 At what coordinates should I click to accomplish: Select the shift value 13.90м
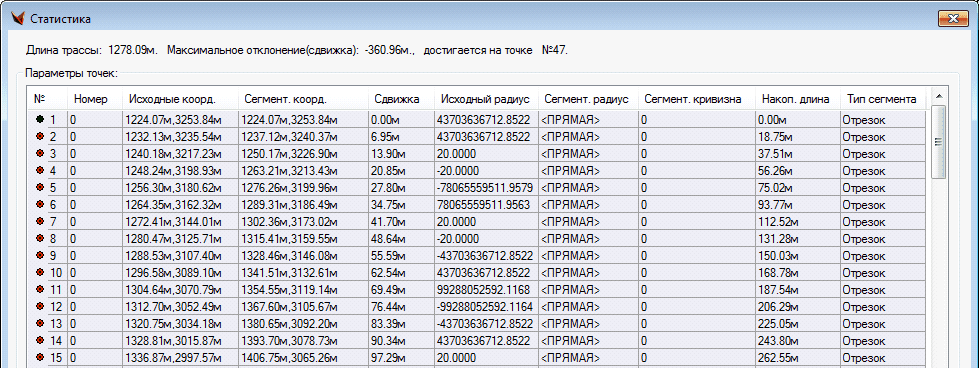coord(400,153)
